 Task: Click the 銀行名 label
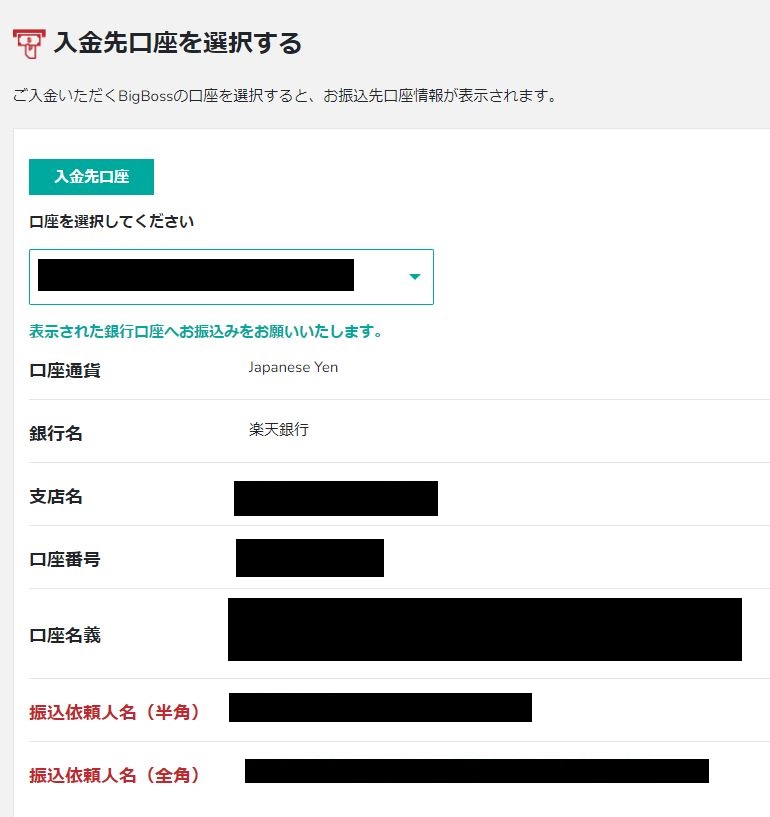(56, 434)
